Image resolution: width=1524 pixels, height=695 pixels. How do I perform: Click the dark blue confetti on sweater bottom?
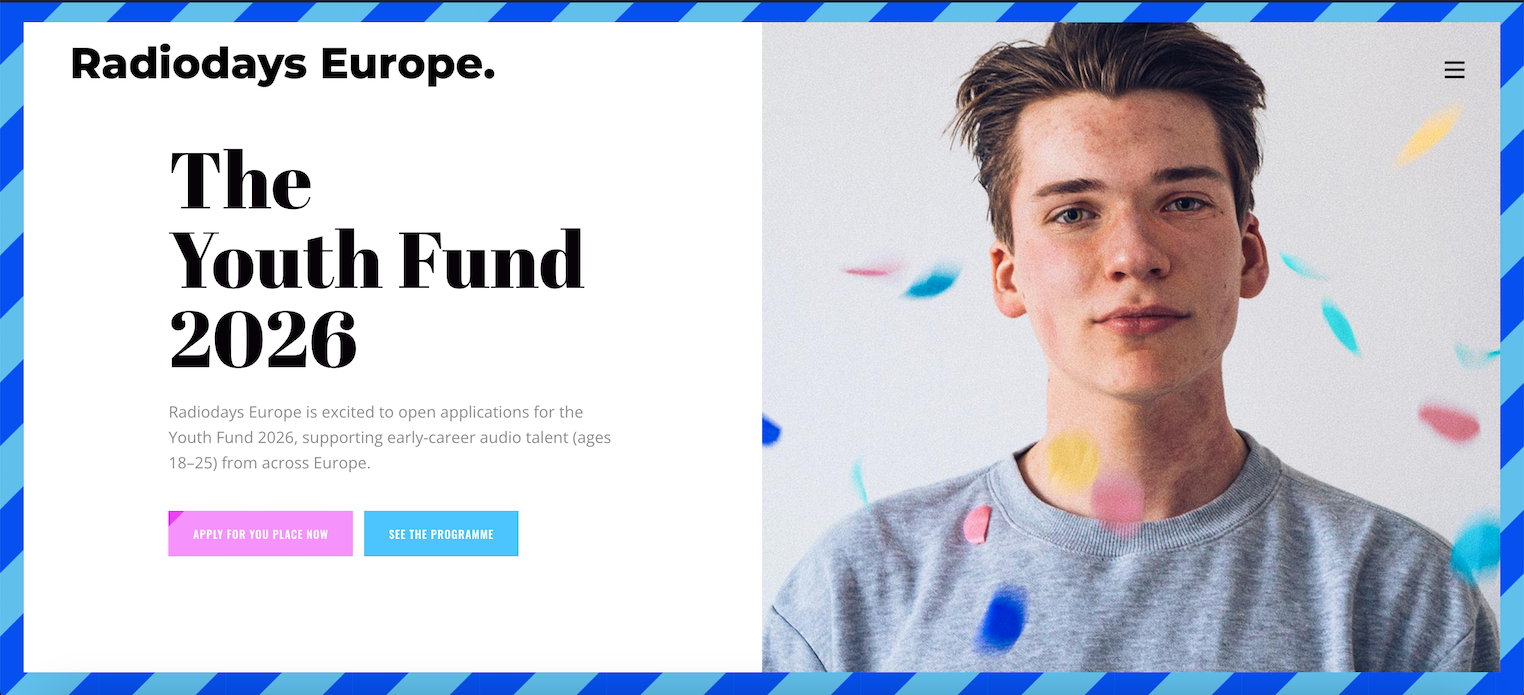[x=1003, y=618]
